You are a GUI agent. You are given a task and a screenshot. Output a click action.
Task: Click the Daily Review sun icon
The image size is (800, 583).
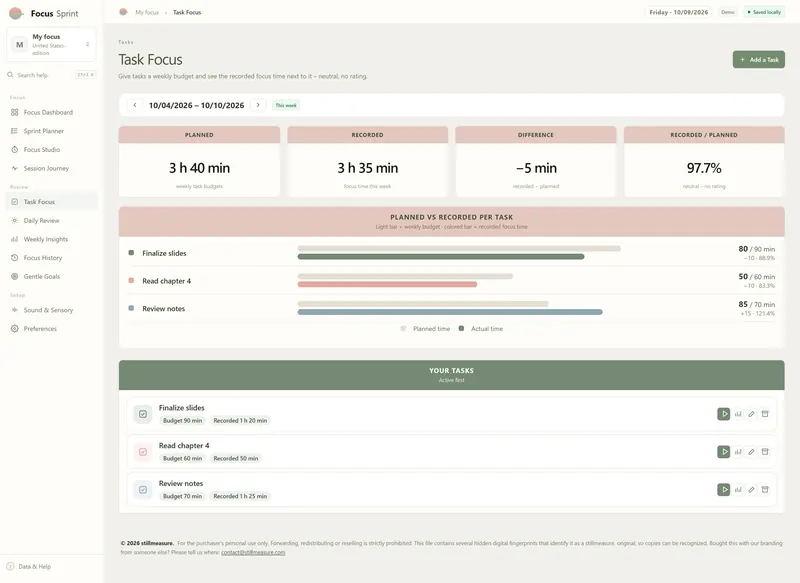pyautogui.click(x=14, y=221)
